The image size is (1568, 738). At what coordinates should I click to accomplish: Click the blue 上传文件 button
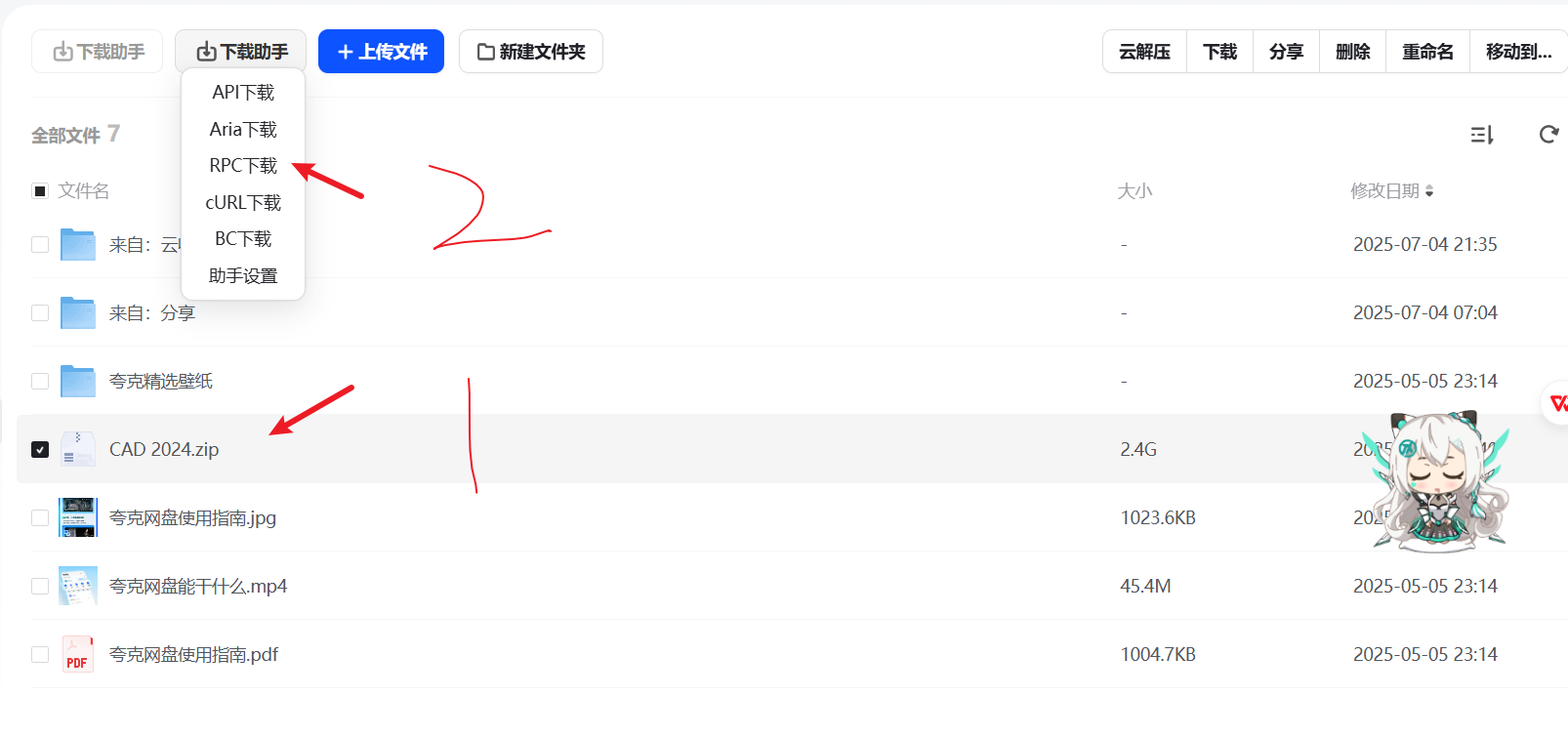pos(381,51)
